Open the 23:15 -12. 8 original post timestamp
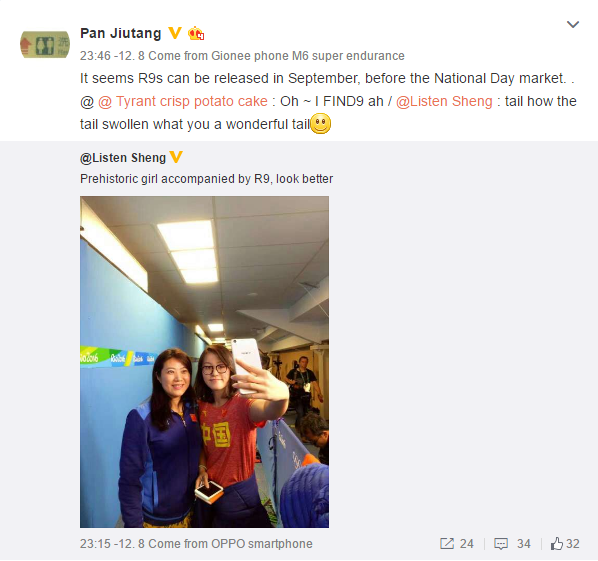The height and width of the screenshot is (561, 598). (x=112, y=544)
